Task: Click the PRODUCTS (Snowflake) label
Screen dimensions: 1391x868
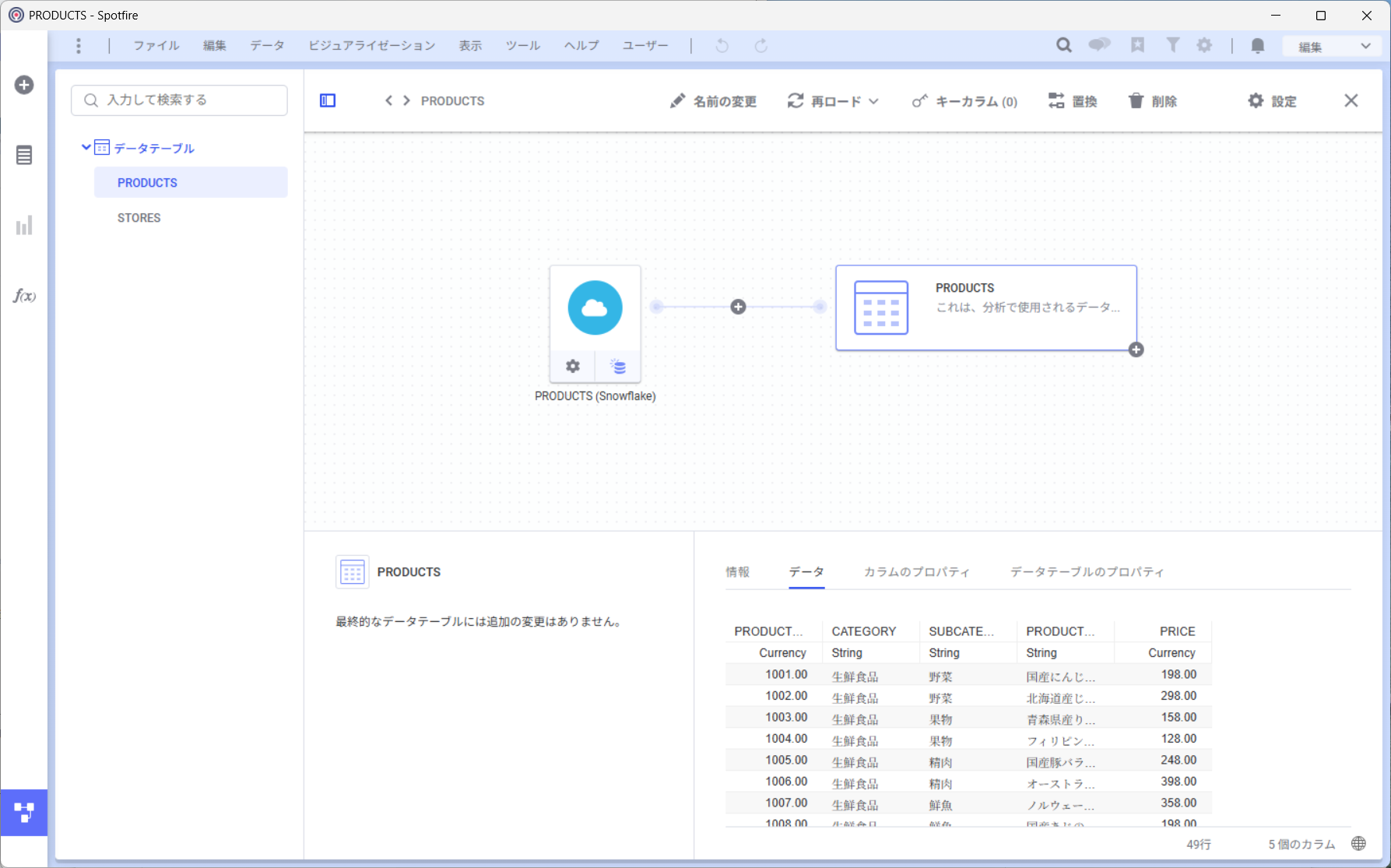Action: (x=595, y=396)
